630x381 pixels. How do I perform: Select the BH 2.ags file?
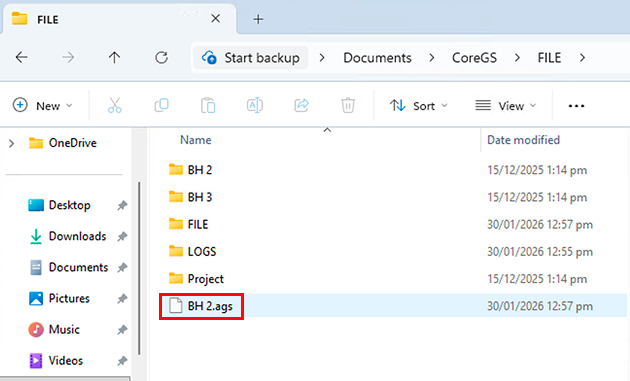201,306
